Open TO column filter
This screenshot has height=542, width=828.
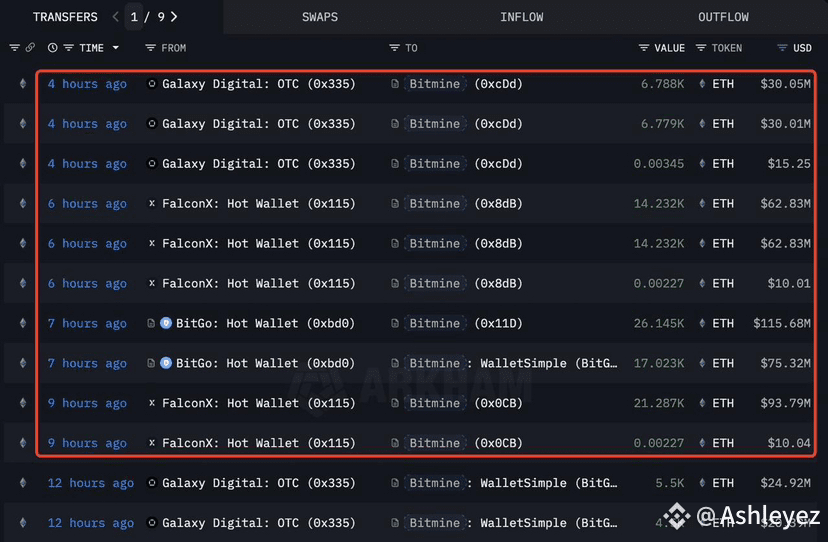point(394,48)
